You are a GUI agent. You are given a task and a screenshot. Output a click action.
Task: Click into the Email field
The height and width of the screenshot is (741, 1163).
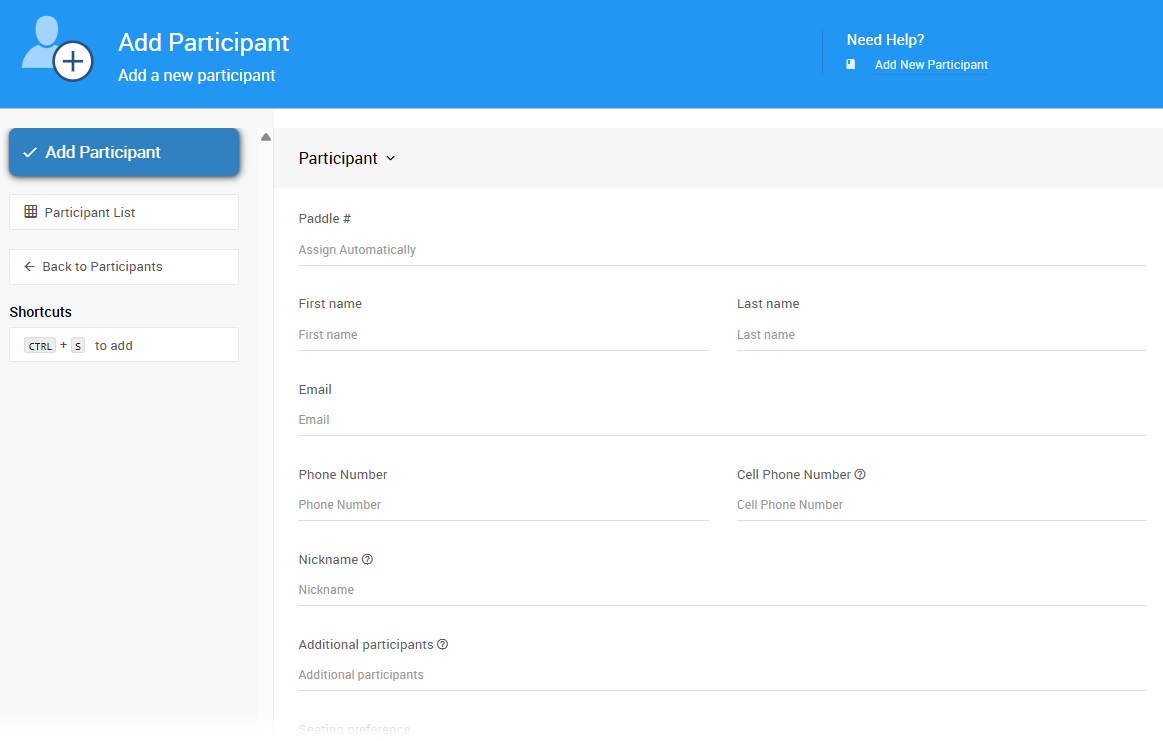coord(721,420)
